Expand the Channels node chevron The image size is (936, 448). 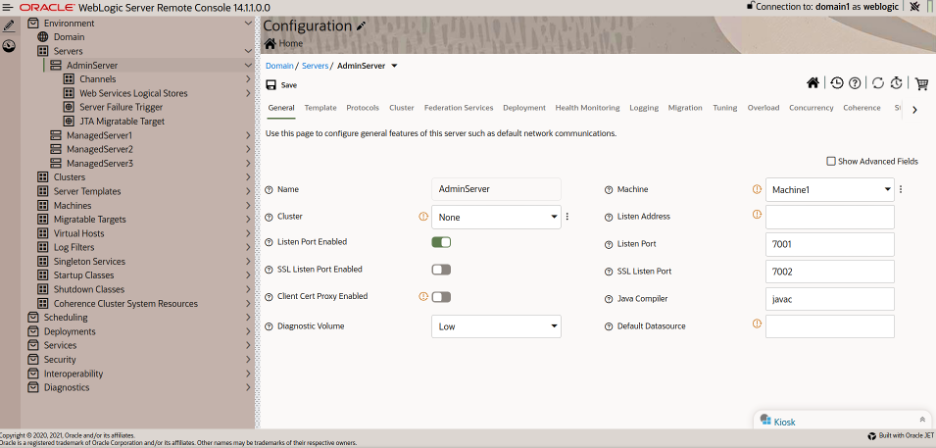[x=248, y=79]
